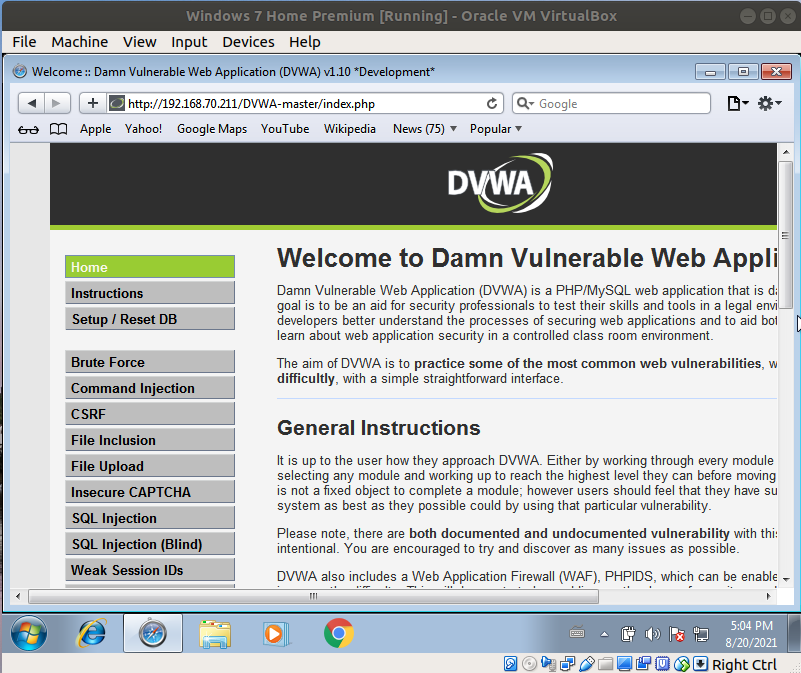This screenshot has height=673, width=801.
Task: Open Internet Explorer from the taskbar
Action: (91, 634)
